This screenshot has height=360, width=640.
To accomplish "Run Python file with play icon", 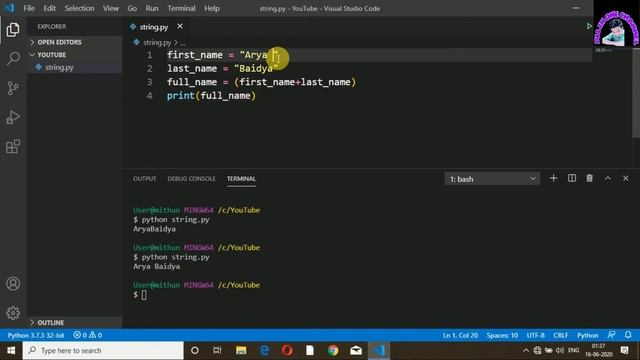I will (589, 26).
